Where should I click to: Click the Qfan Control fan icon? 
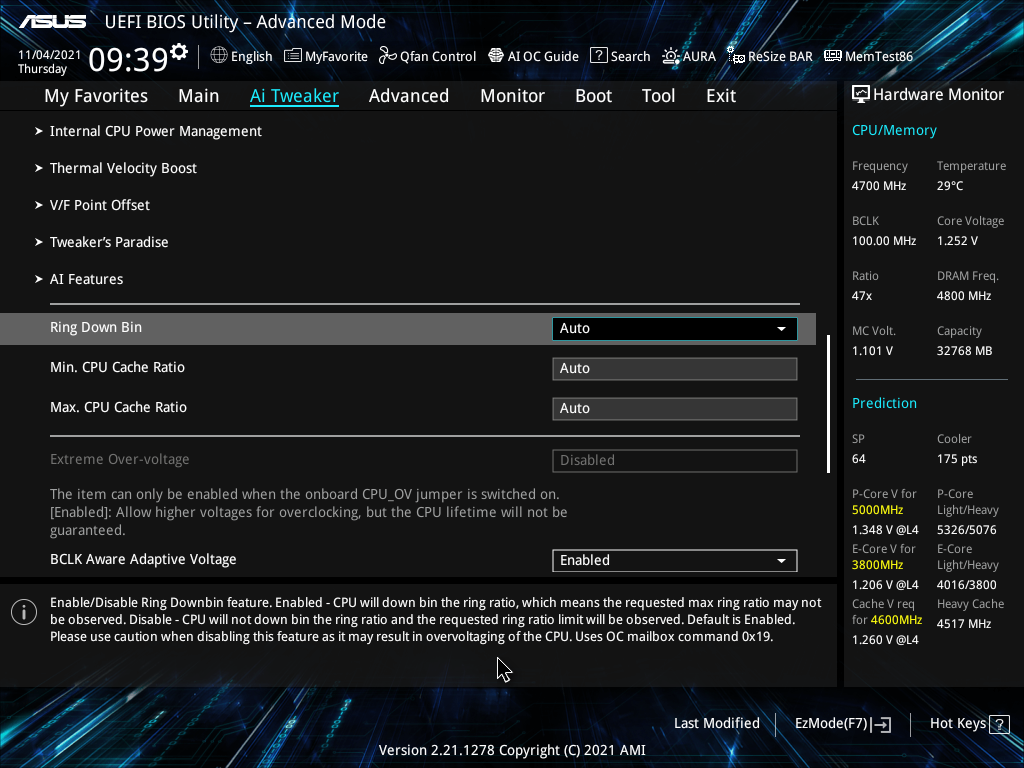coord(388,56)
